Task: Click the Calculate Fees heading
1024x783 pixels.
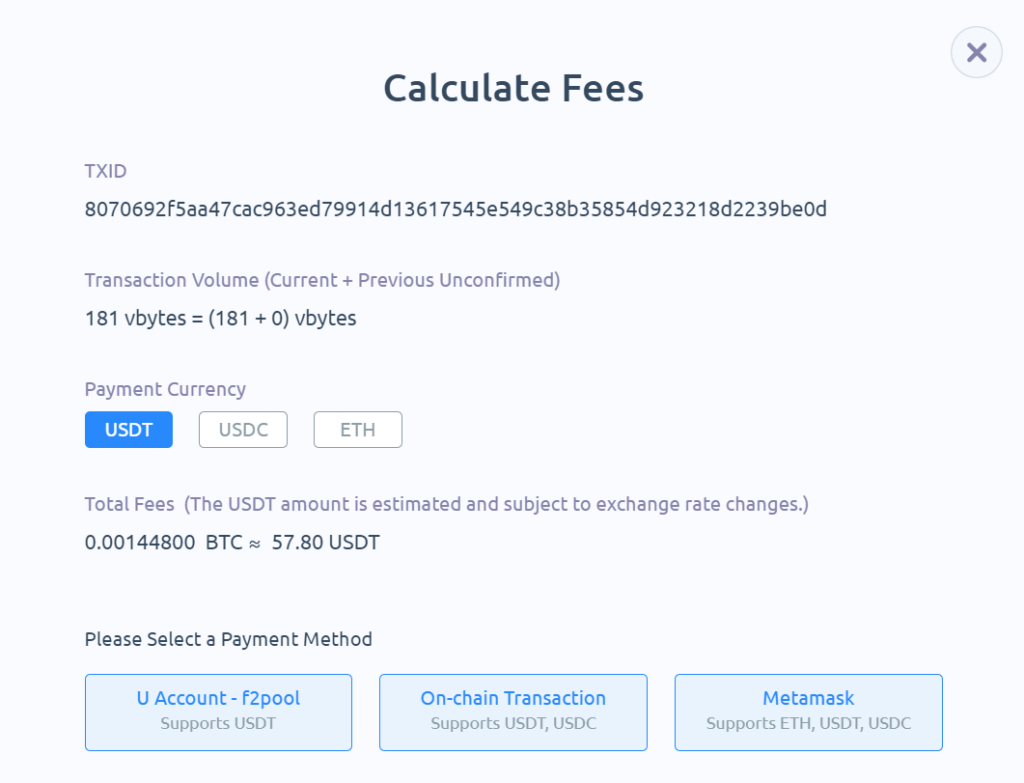Action: 513,88
